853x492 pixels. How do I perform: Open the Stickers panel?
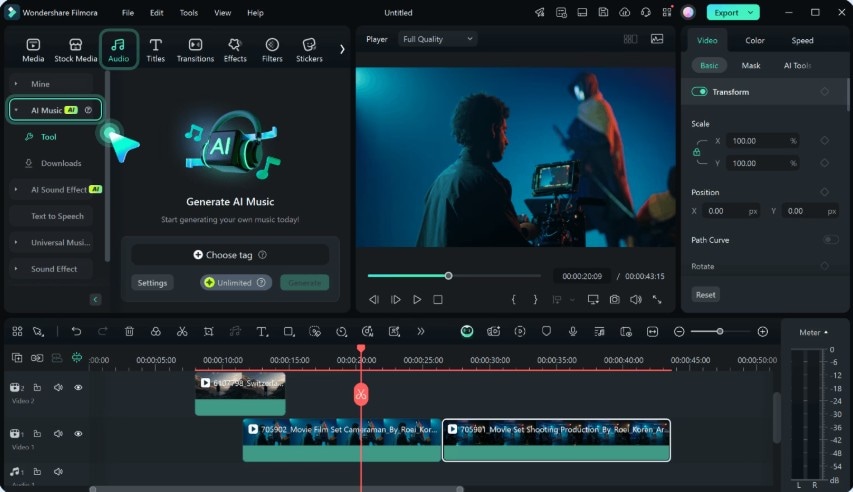pyautogui.click(x=309, y=49)
